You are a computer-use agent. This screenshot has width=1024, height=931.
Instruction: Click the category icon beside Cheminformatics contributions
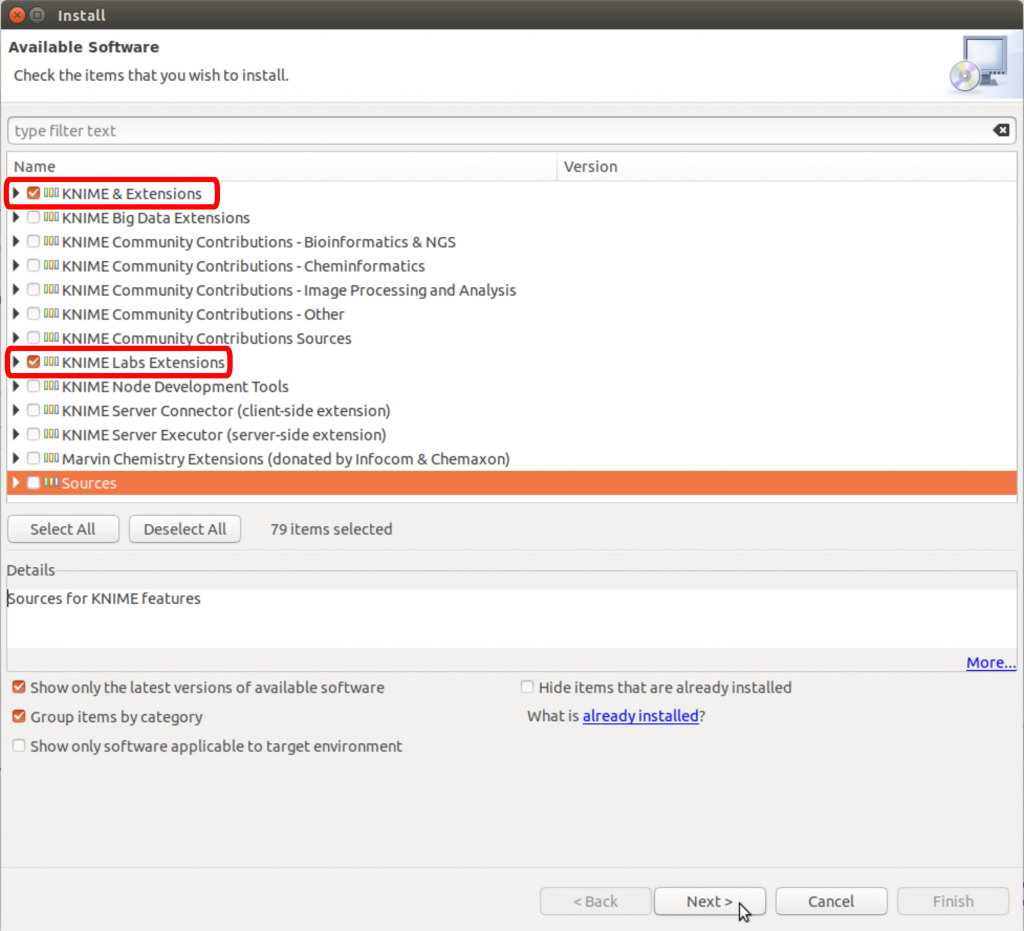(x=51, y=266)
